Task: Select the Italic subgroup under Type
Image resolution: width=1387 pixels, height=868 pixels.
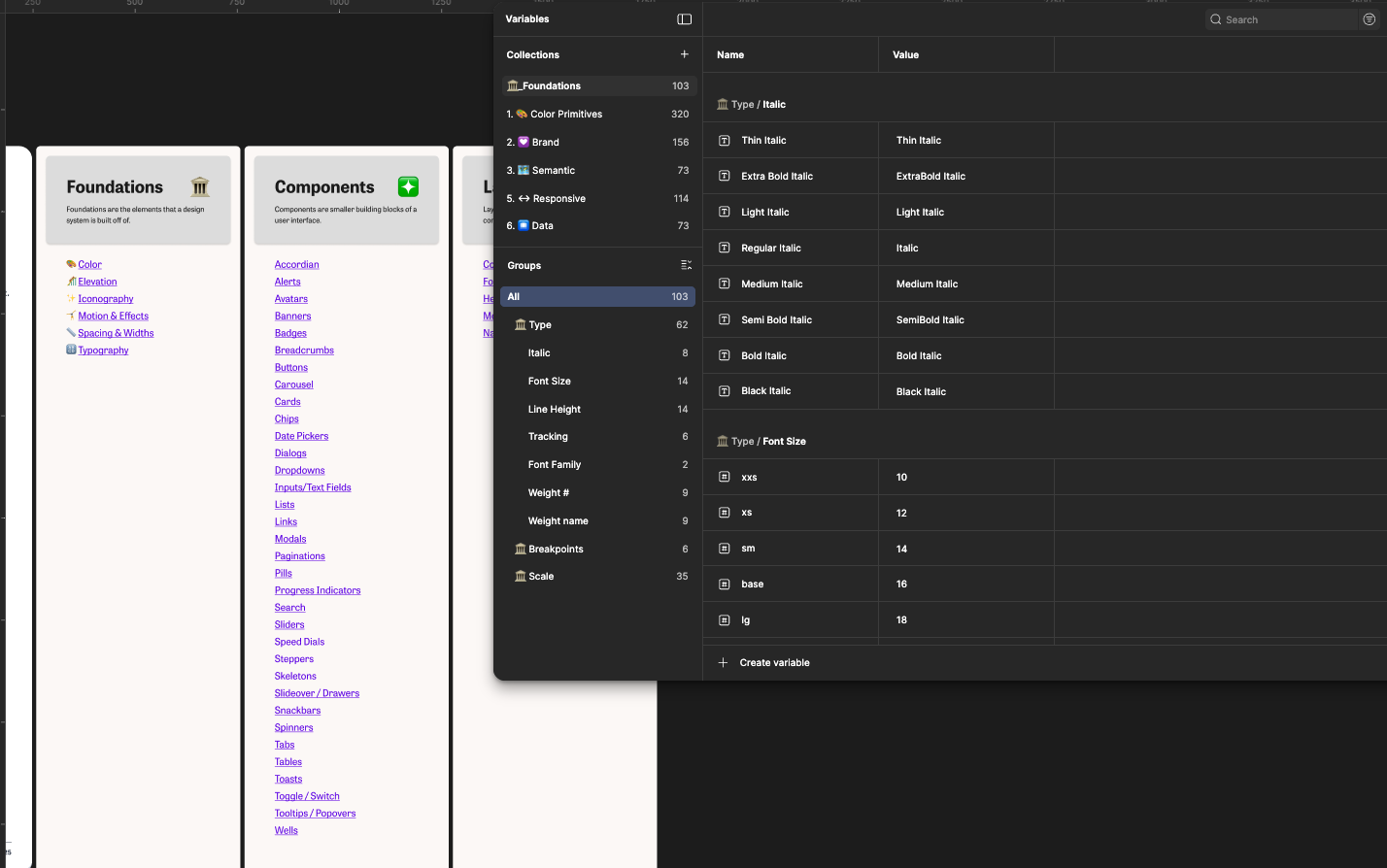Action: pos(540,352)
